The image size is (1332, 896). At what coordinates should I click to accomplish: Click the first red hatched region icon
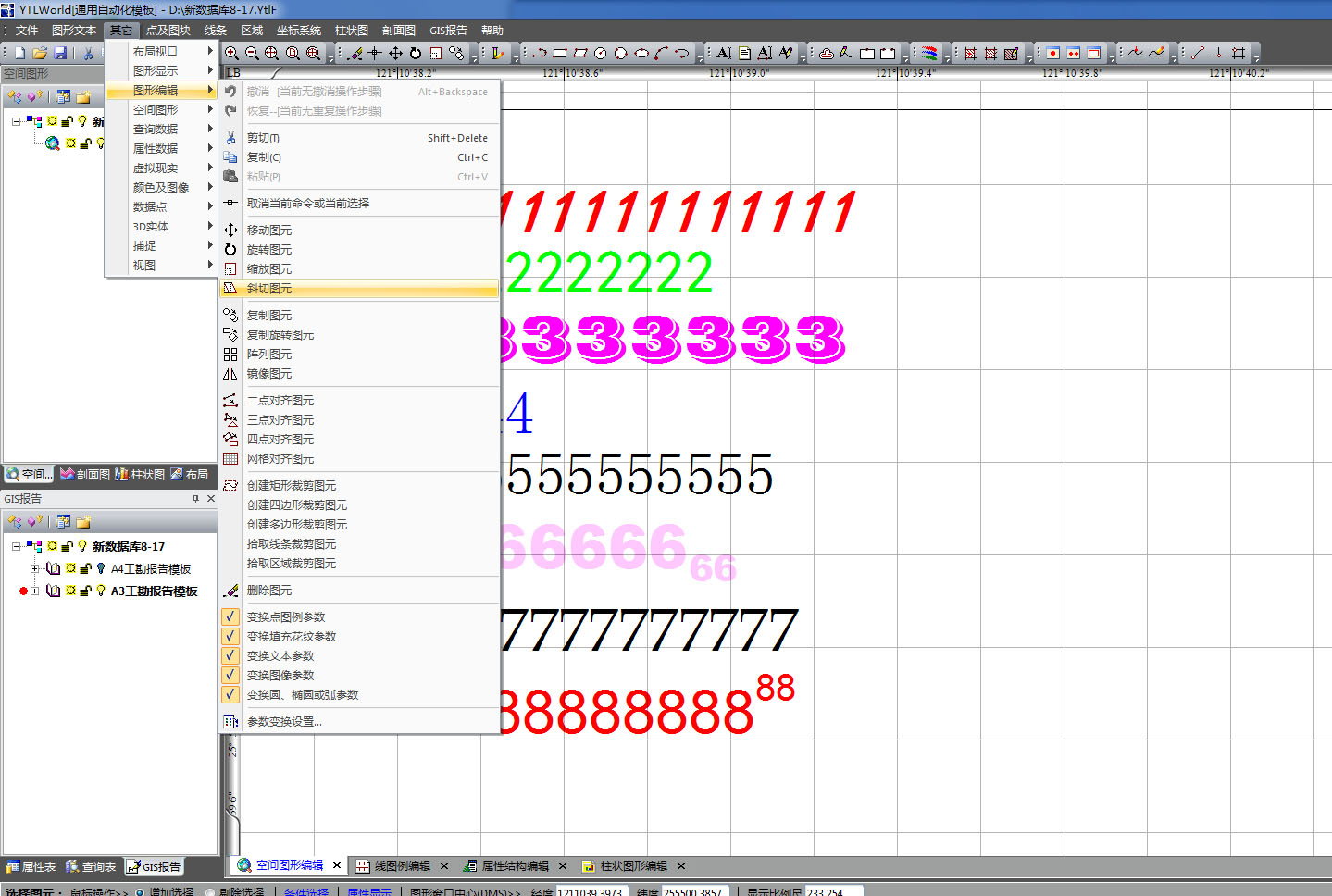coord(970,53)
